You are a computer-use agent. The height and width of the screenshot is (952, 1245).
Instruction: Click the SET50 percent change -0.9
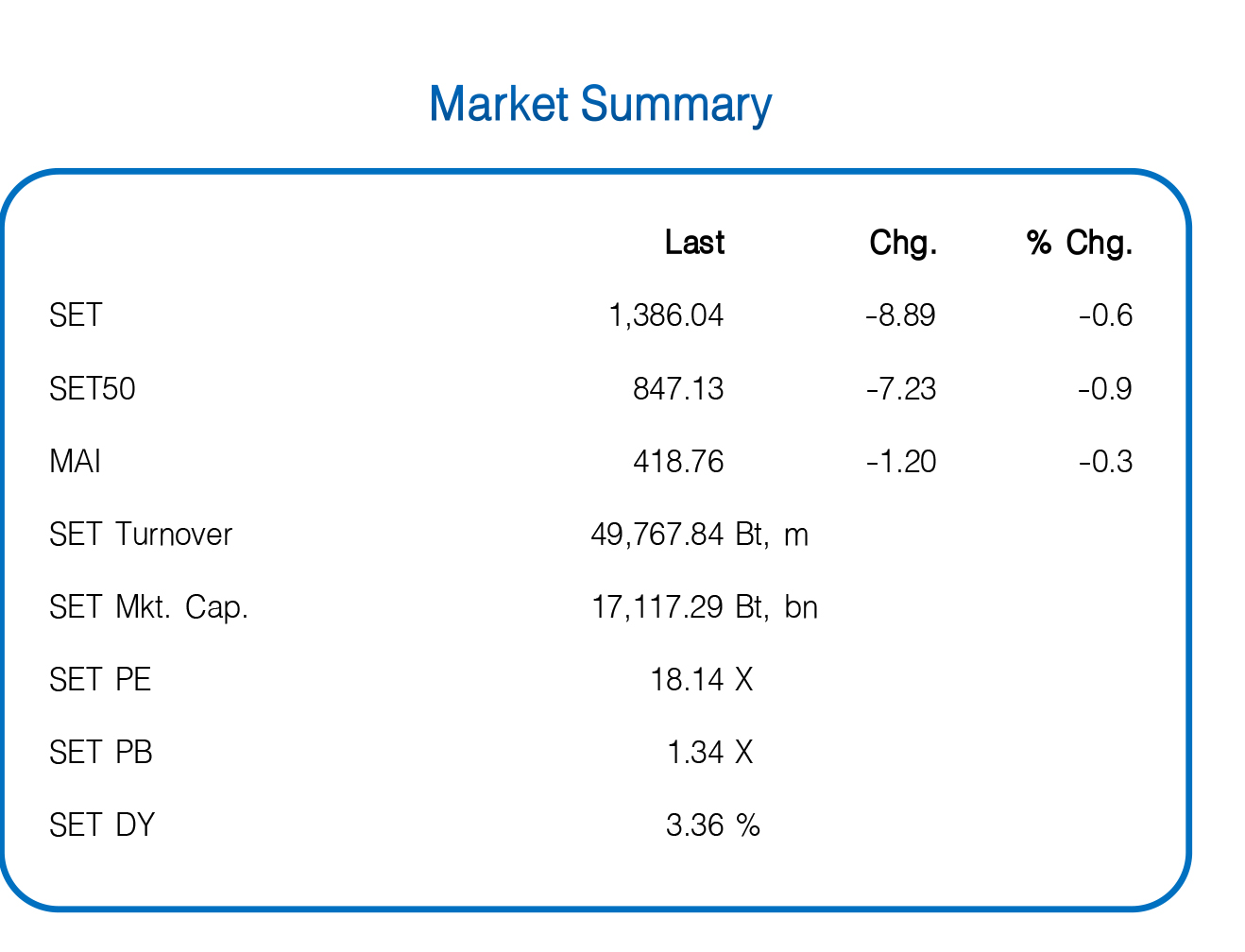tap(1105, 389)
